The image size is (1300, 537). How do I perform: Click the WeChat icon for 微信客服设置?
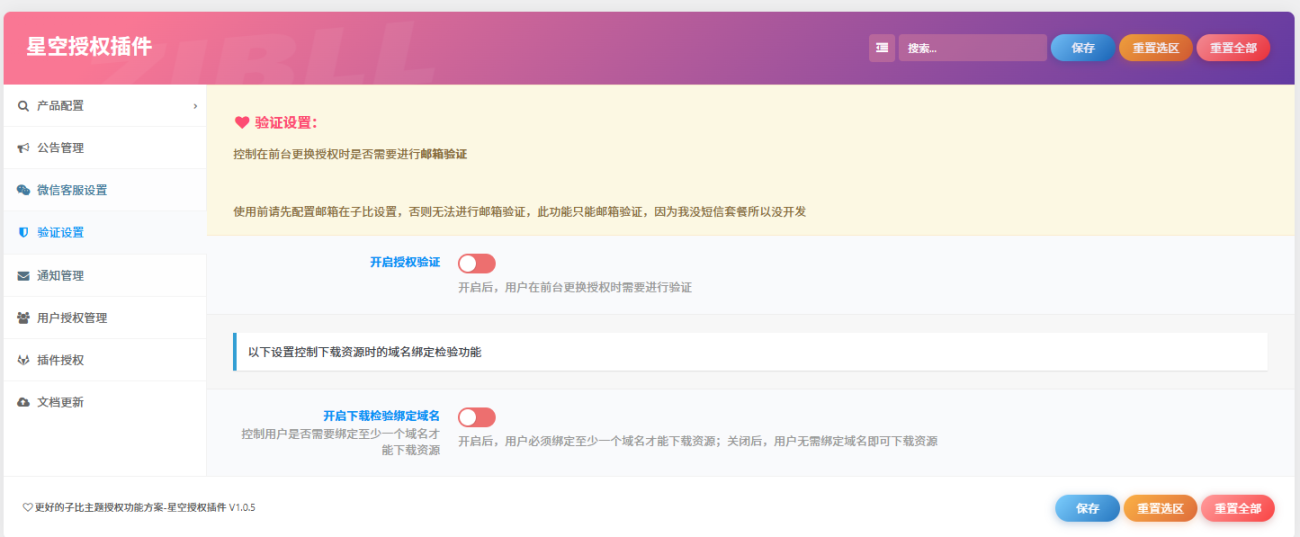[x=23, y=190]
